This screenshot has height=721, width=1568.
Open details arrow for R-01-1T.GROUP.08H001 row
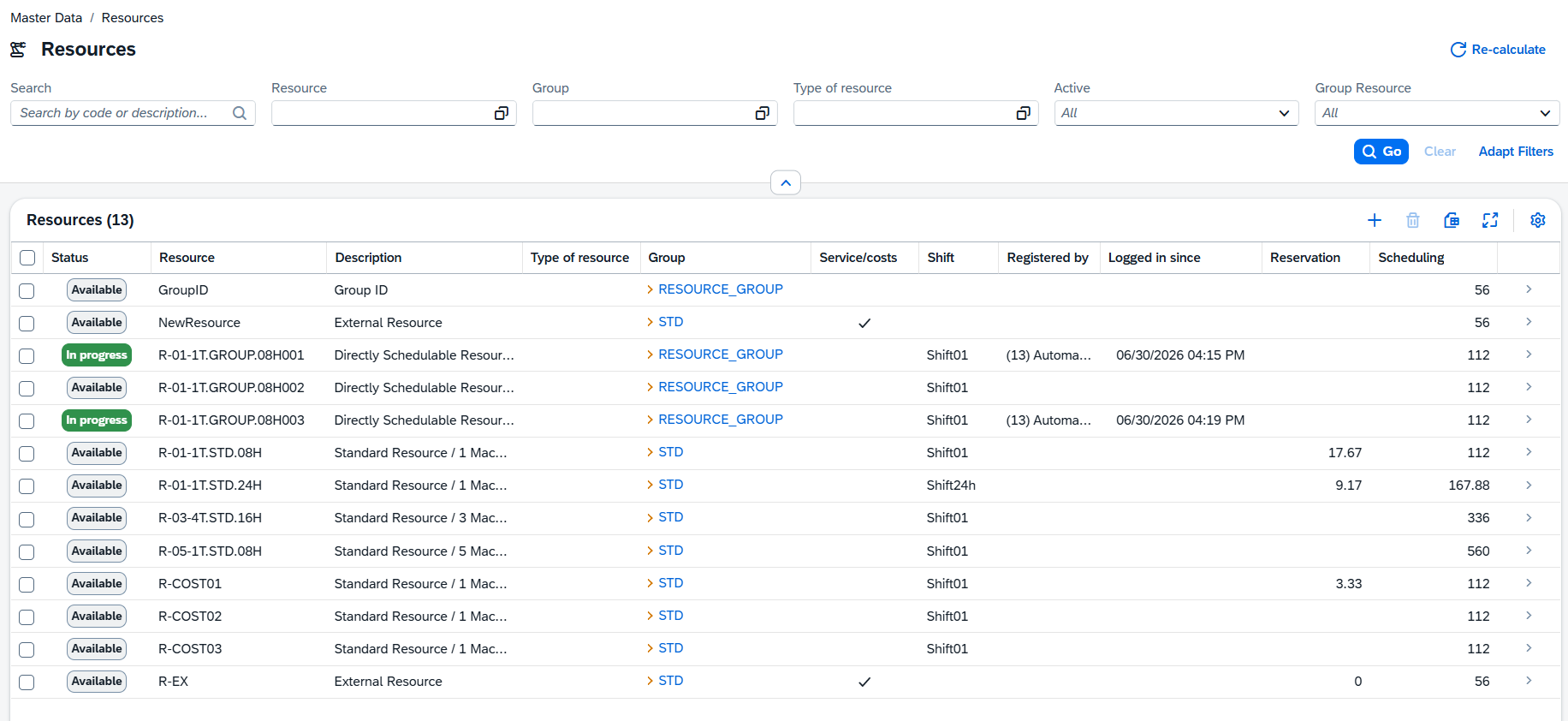(1529, 355)
